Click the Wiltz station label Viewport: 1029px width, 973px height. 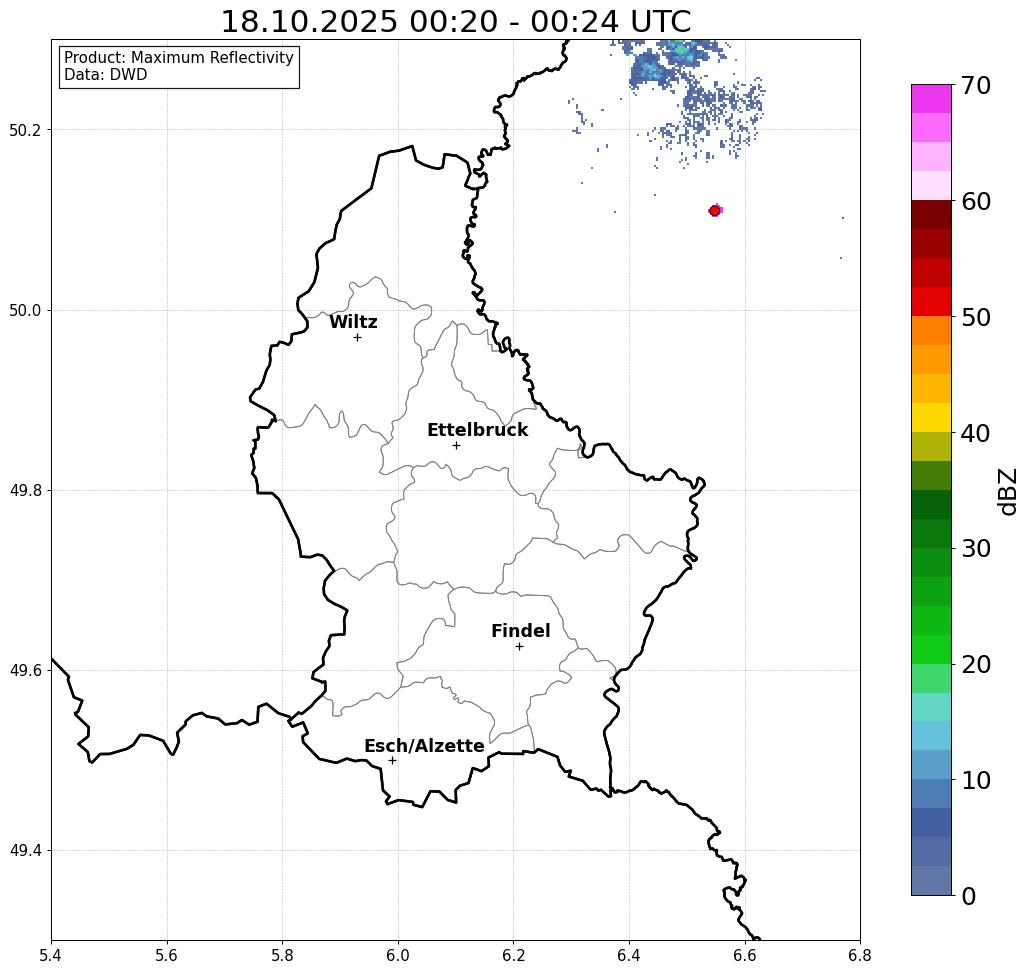pos(353,322)
